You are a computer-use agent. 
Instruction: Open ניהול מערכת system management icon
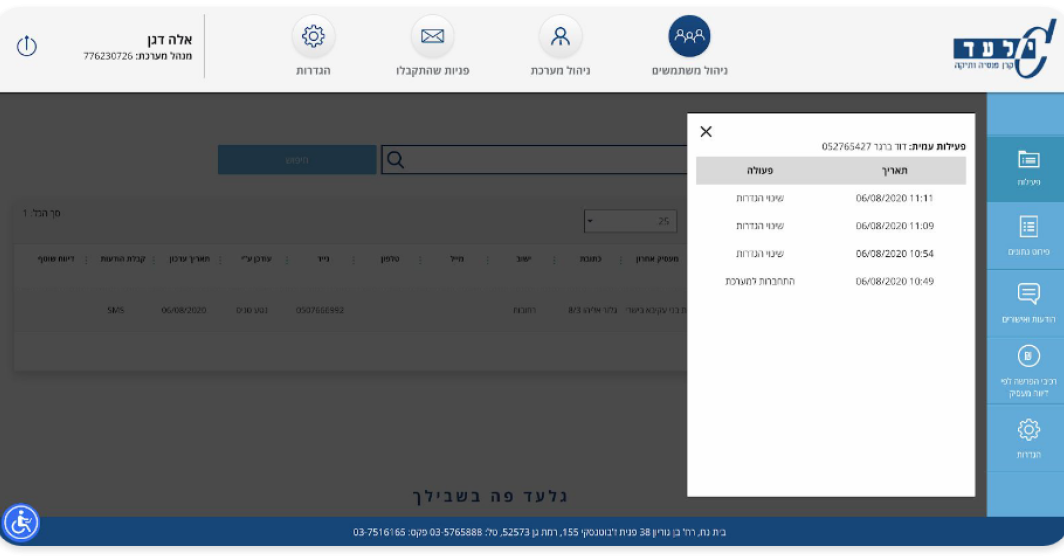click(x=560, y=37)
